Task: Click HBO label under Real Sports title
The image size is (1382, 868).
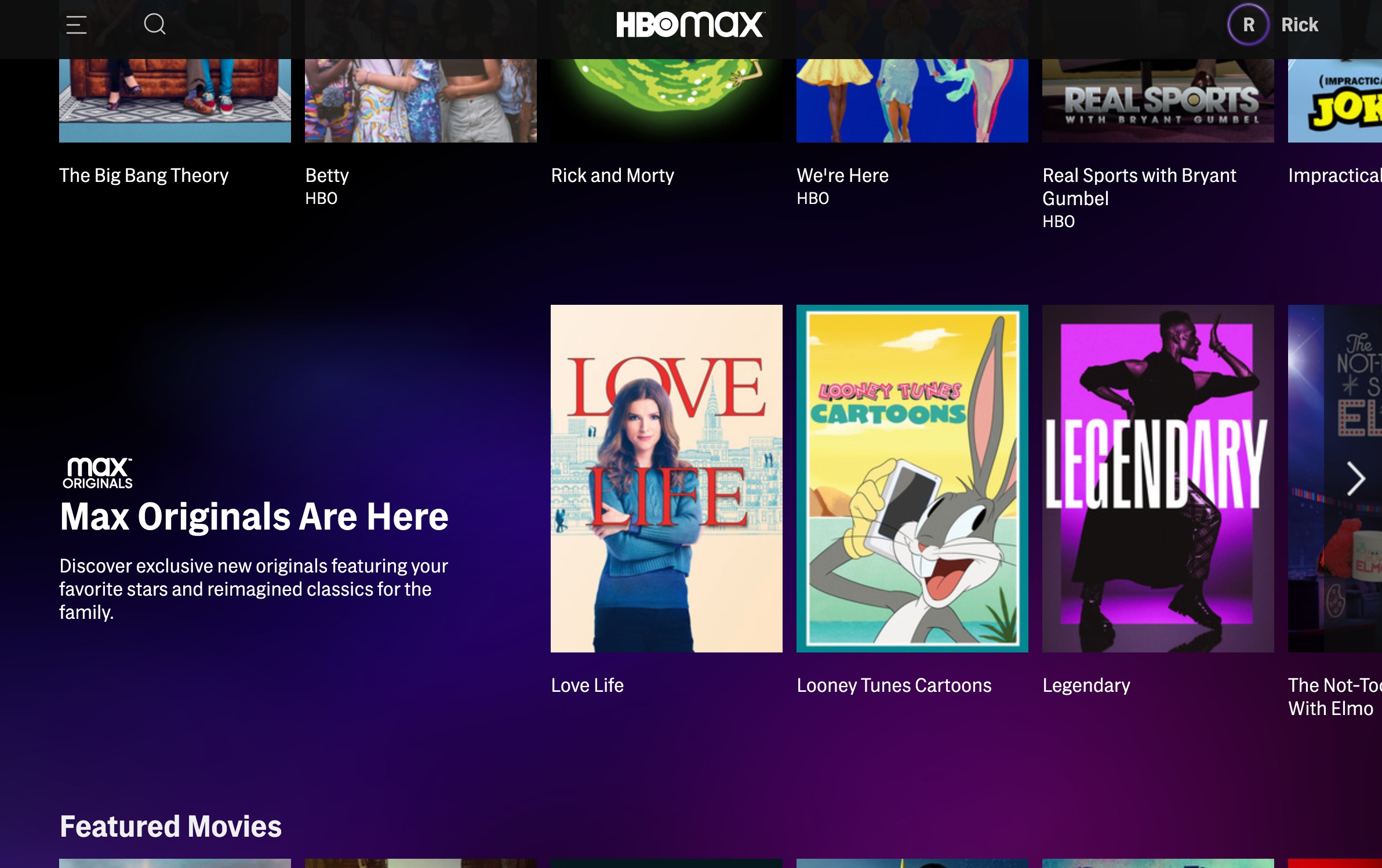Action: pyautogui.click(x=1059, y=222)
